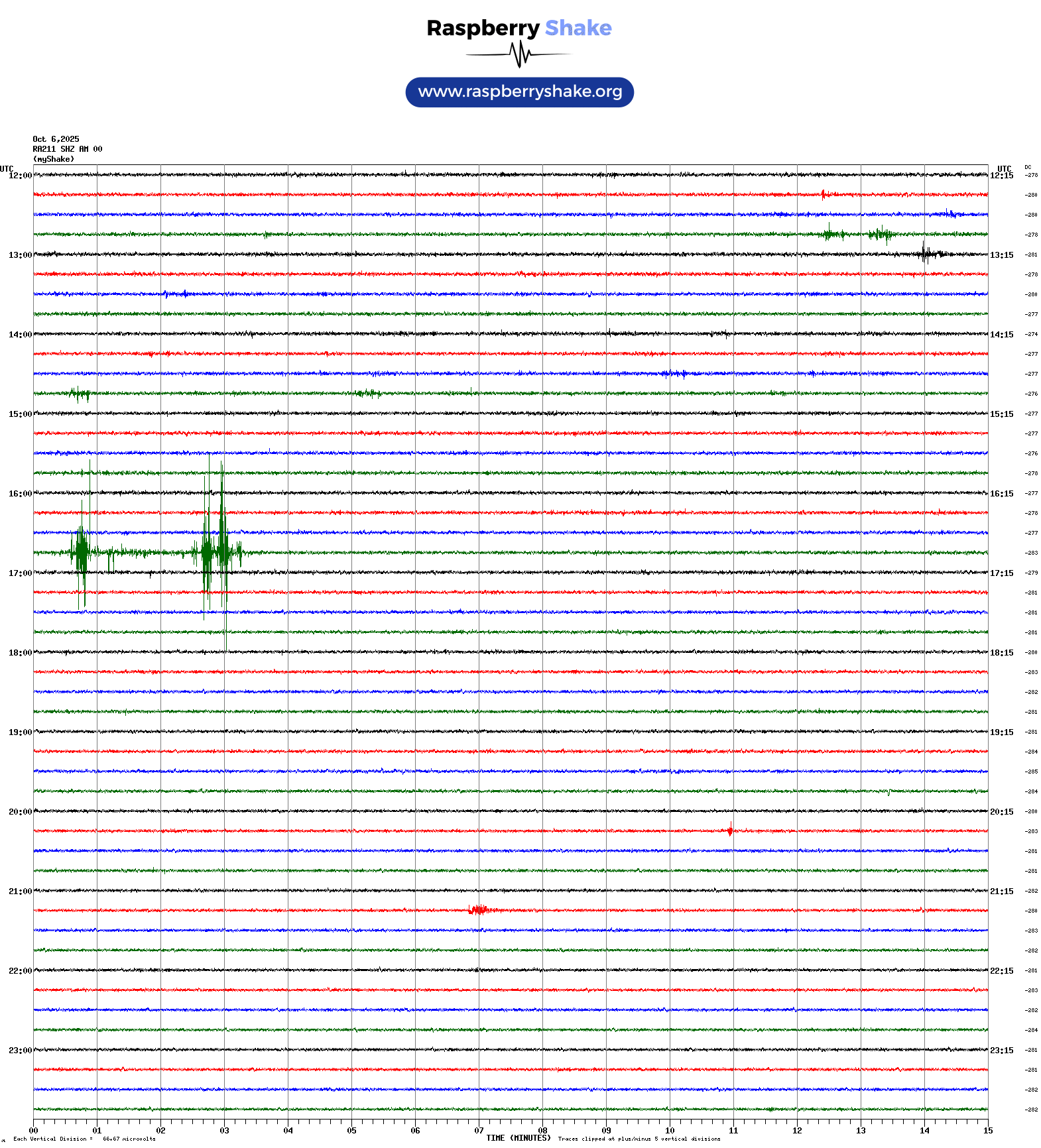Screen dimensions: 1041x1148
Task: Click the small red spike on the 12:15 trace
Action: pos(824,194)
